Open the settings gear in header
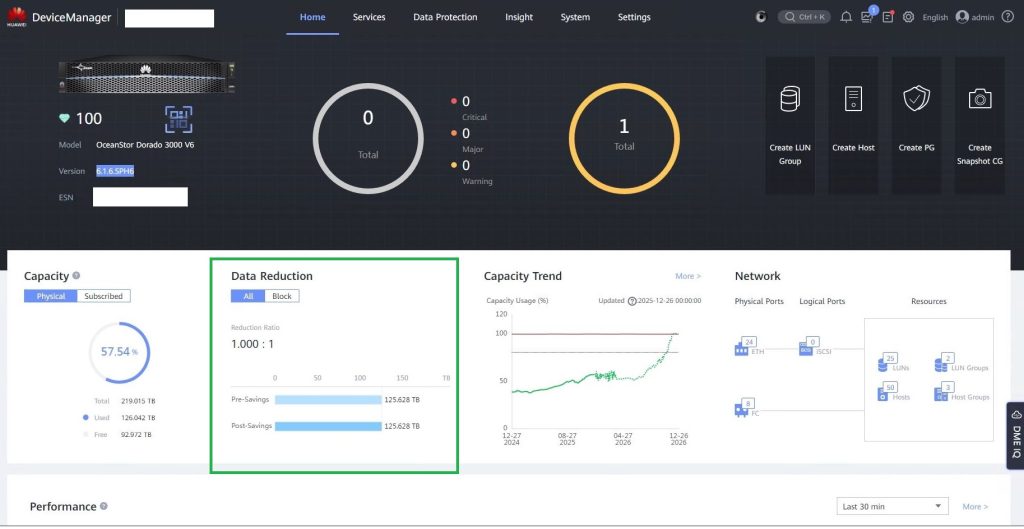The width and height of the screenshot is (1024, 529). 908,17
